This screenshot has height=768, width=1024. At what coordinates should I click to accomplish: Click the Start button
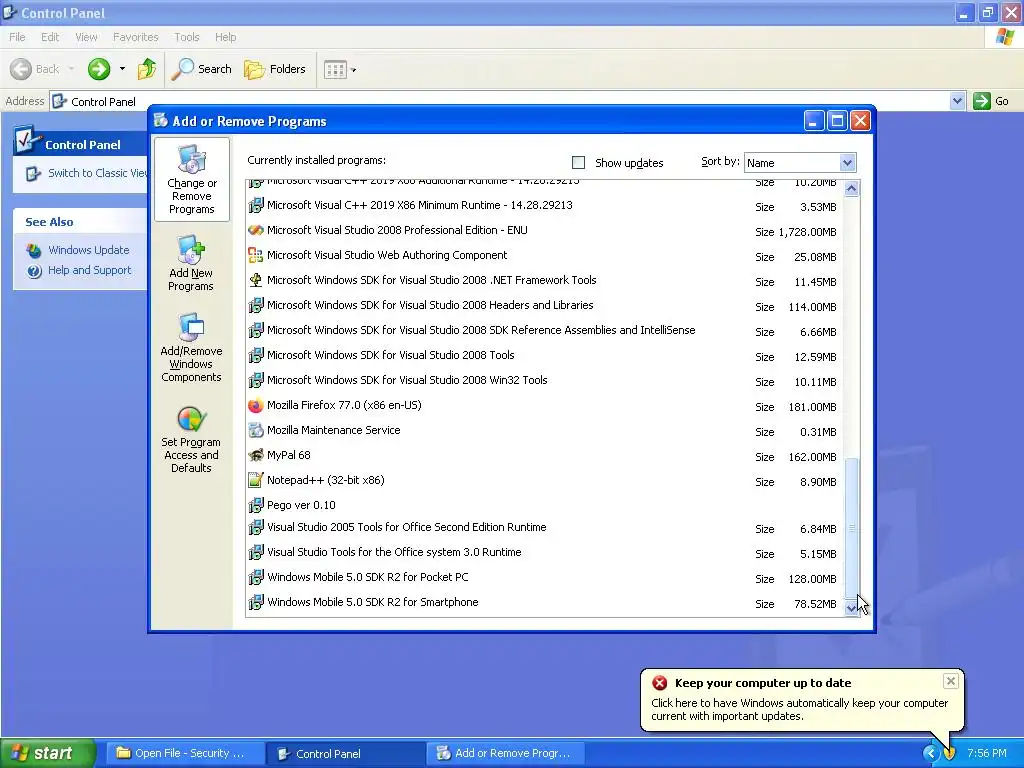click(x=47, y=753)
